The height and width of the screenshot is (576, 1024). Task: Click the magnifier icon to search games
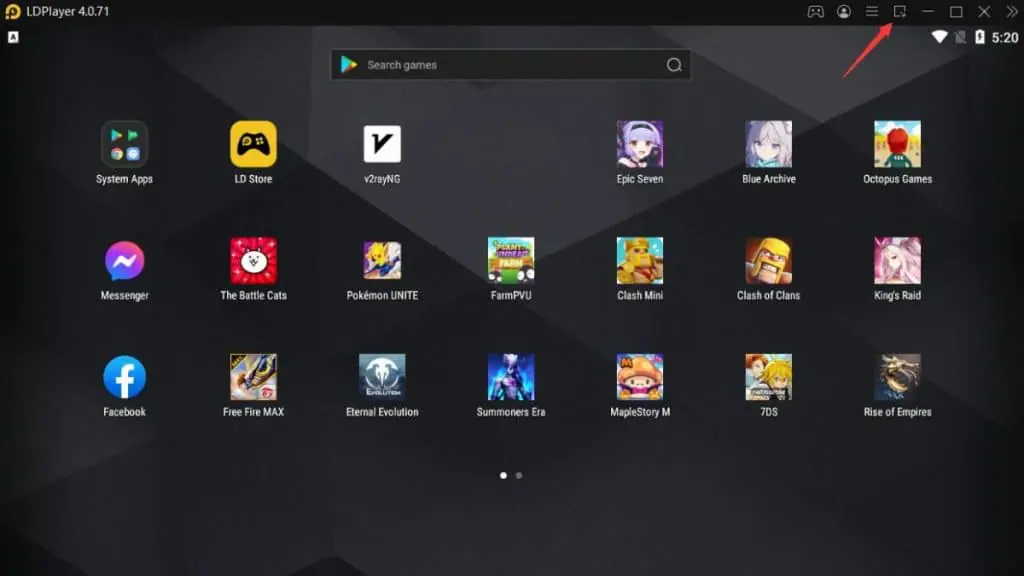click(x=674, y=64)
